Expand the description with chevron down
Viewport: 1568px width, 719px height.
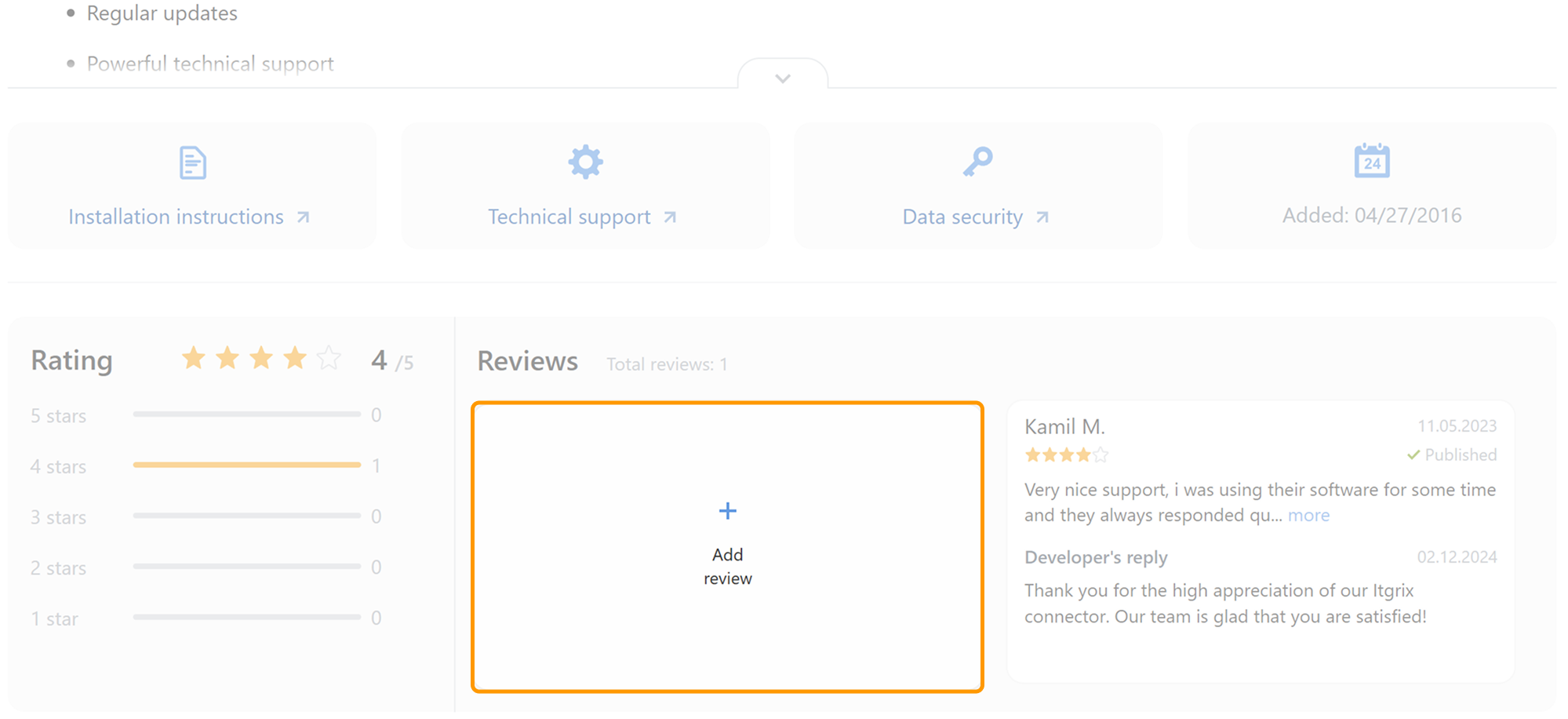782,78
